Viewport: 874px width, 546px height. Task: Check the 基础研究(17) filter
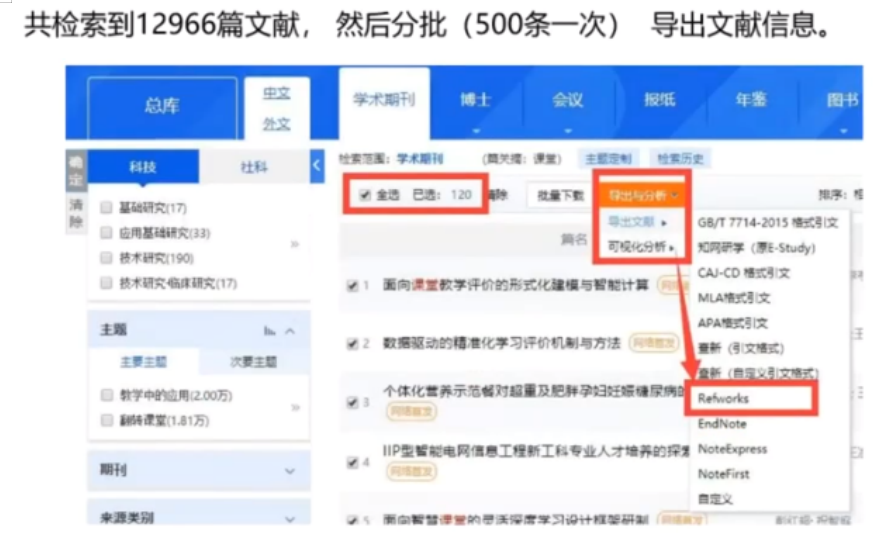(x=106, y=207)
